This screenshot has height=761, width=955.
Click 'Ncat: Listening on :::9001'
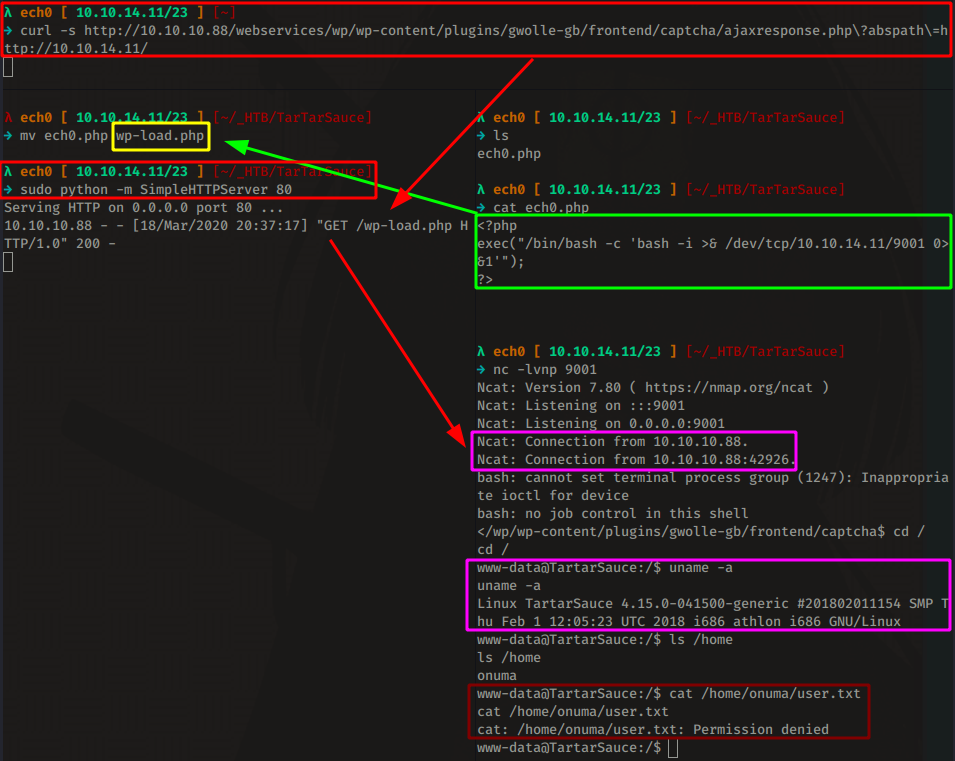581,406
